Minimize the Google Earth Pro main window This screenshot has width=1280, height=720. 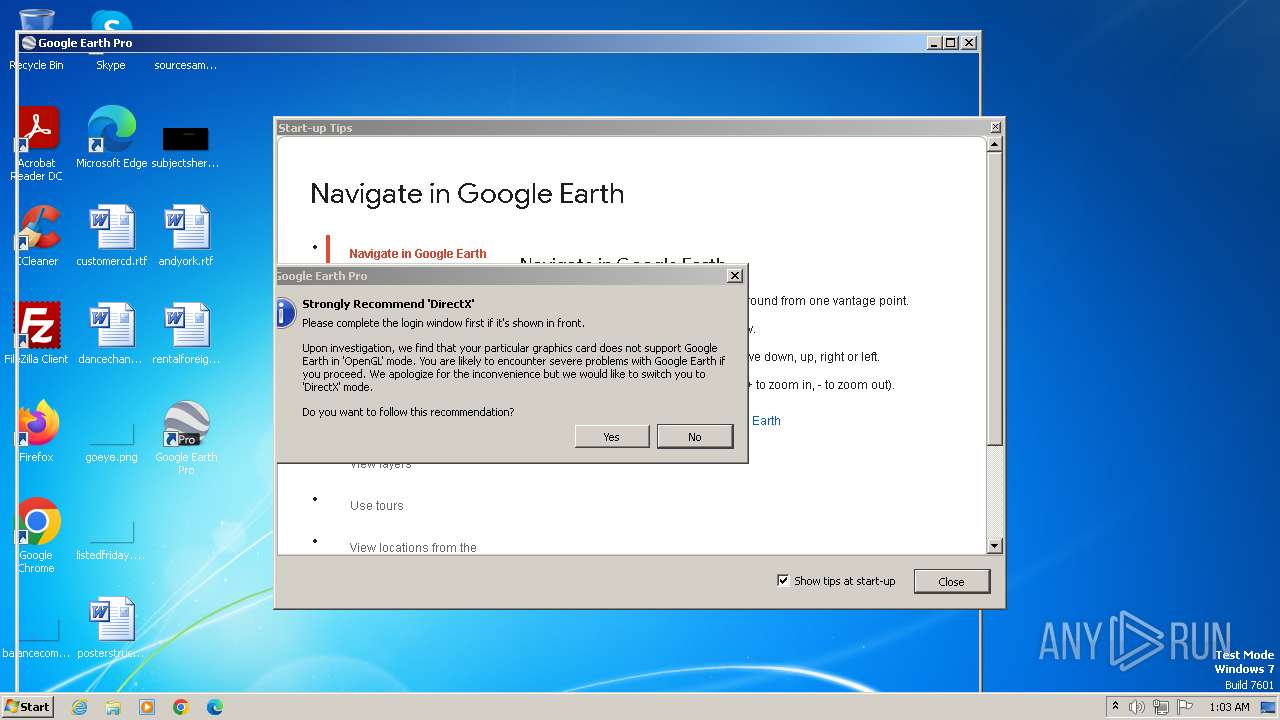click(934, 43)
